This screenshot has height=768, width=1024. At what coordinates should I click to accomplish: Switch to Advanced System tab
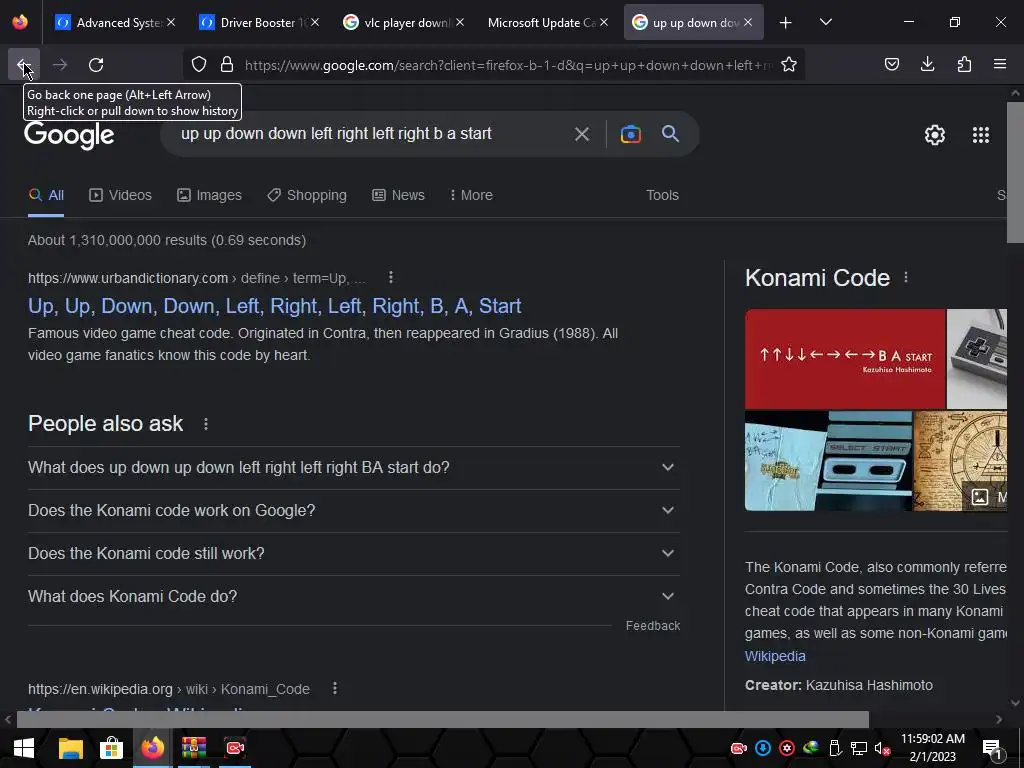112,23
